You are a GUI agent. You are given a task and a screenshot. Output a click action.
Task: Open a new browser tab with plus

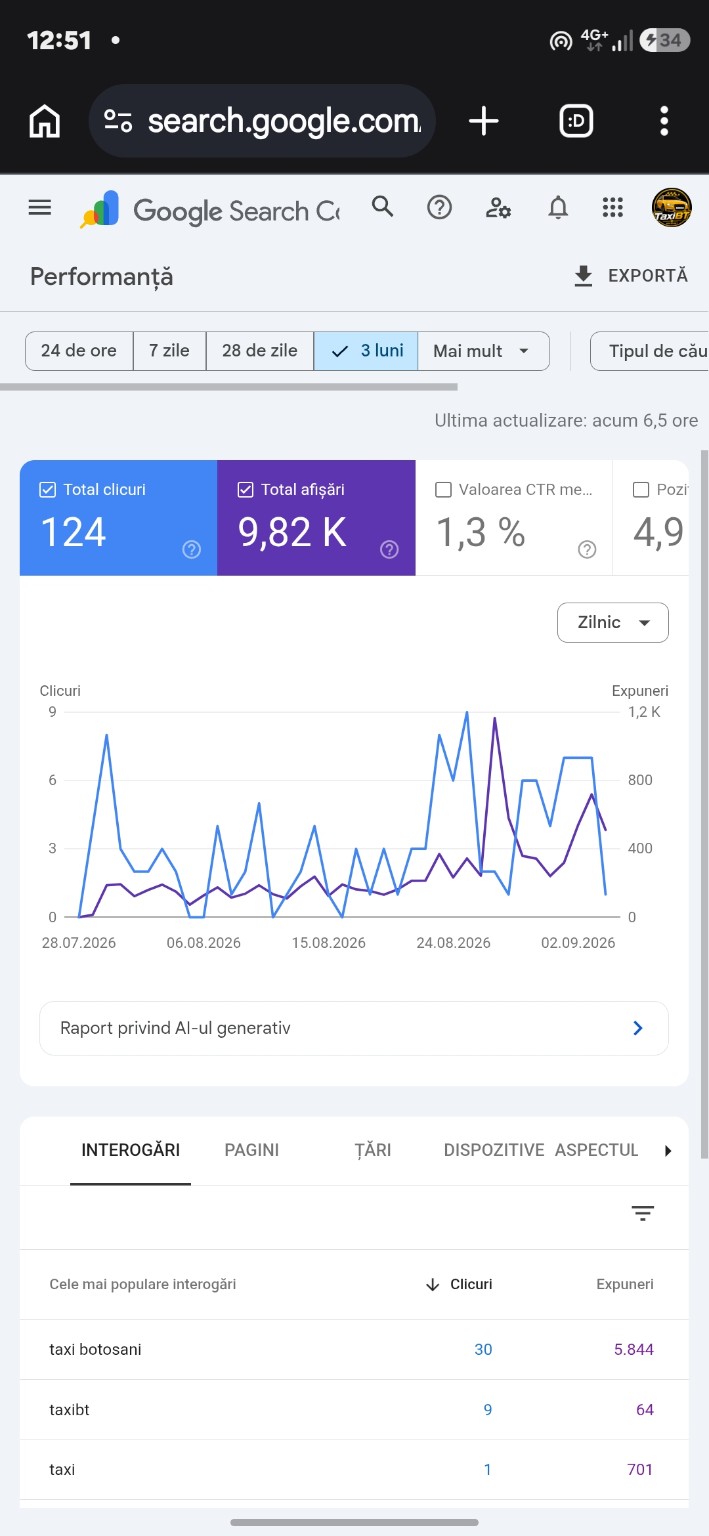point(484,122)
